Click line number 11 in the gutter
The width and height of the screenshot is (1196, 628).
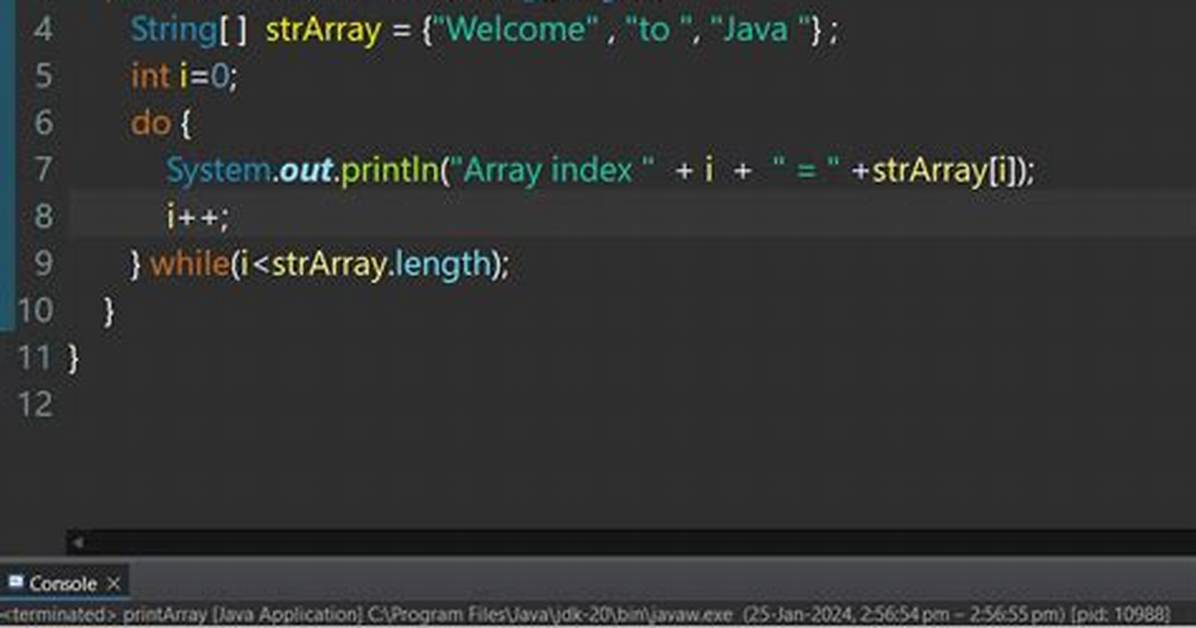click(x=35, y=358)
